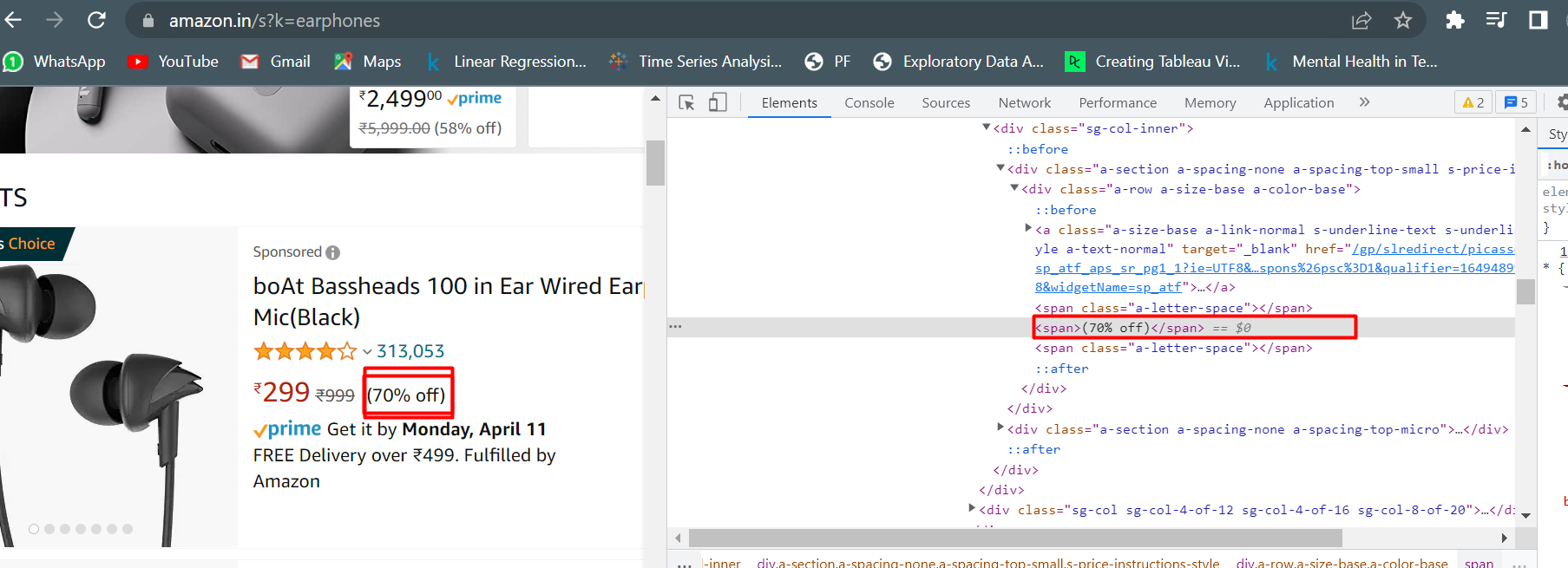Open DevTools settings gear

tap(1561, 102)
